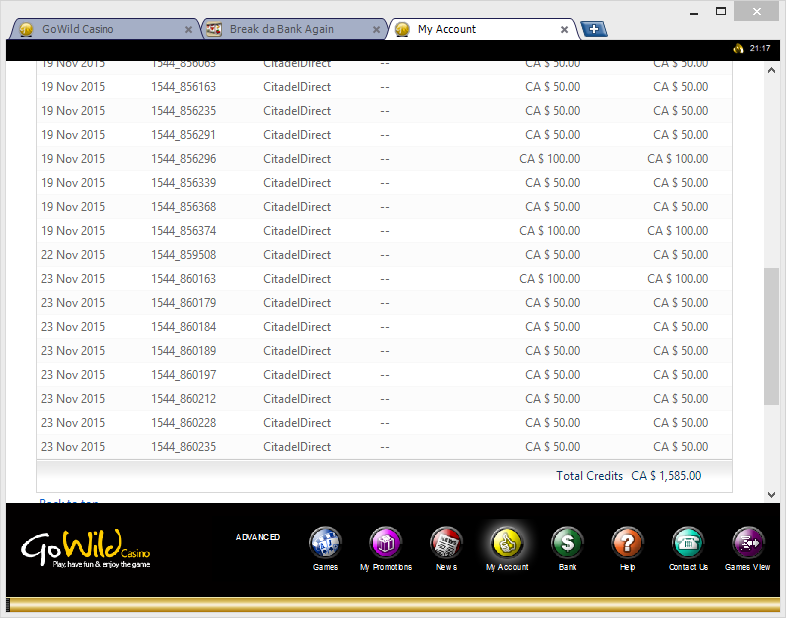Open the Bank dollar icon
786x618 pixels.
[567, 543]
